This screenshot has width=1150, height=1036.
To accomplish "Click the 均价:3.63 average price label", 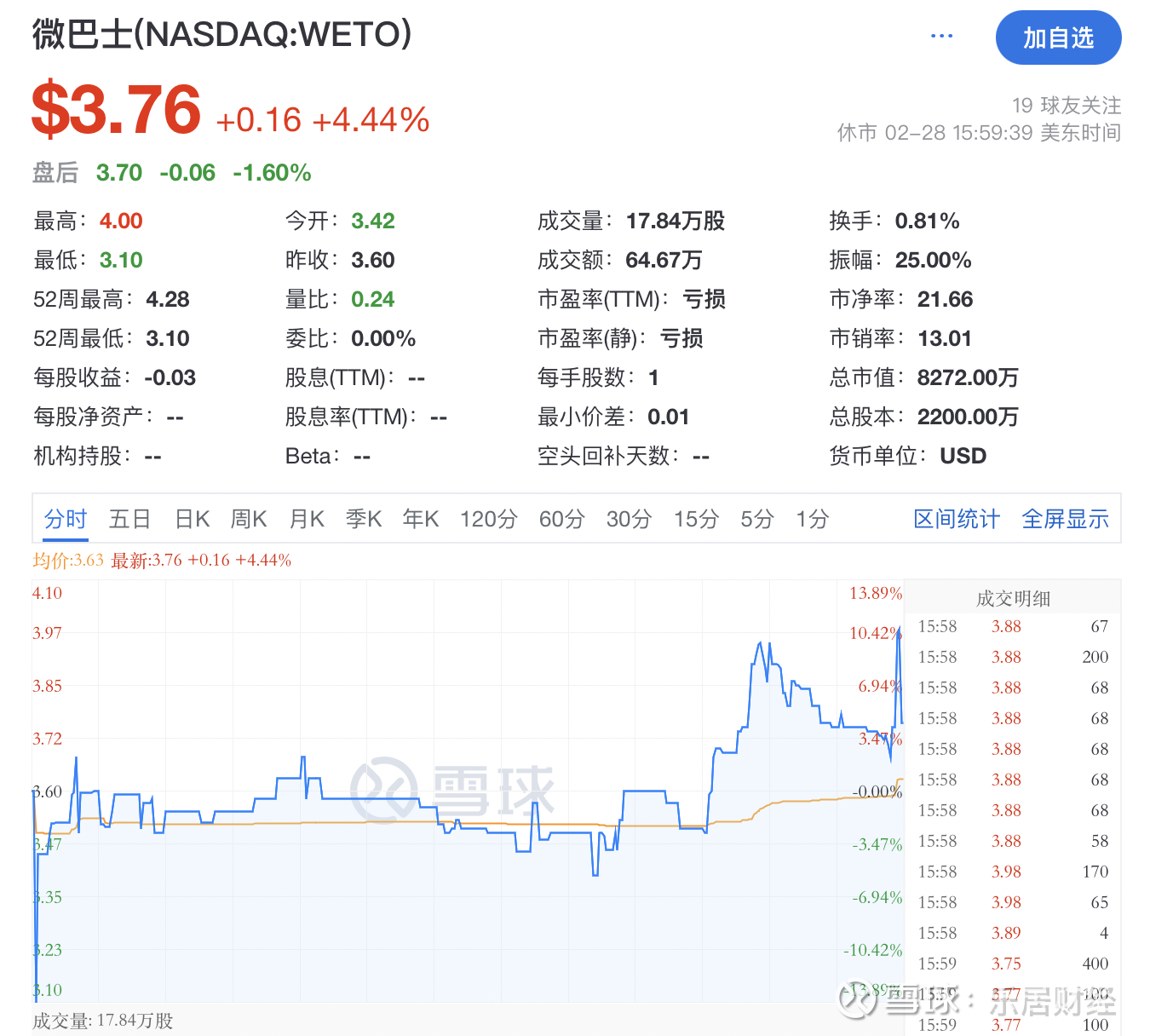I will click(x=68, y=561).
